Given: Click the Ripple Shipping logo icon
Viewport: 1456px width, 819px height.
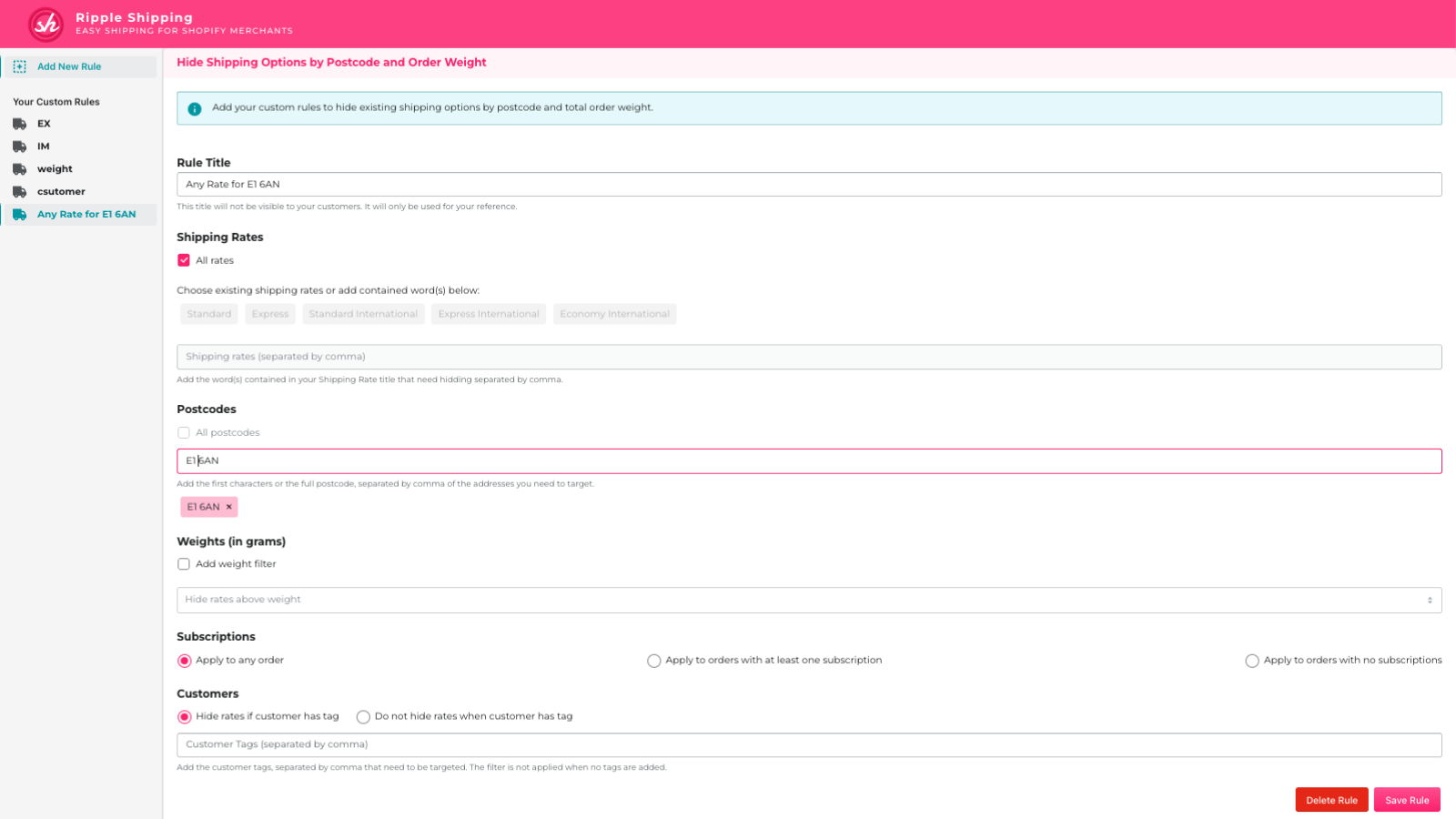Looking at the screenshot, I should coord(45,25).
